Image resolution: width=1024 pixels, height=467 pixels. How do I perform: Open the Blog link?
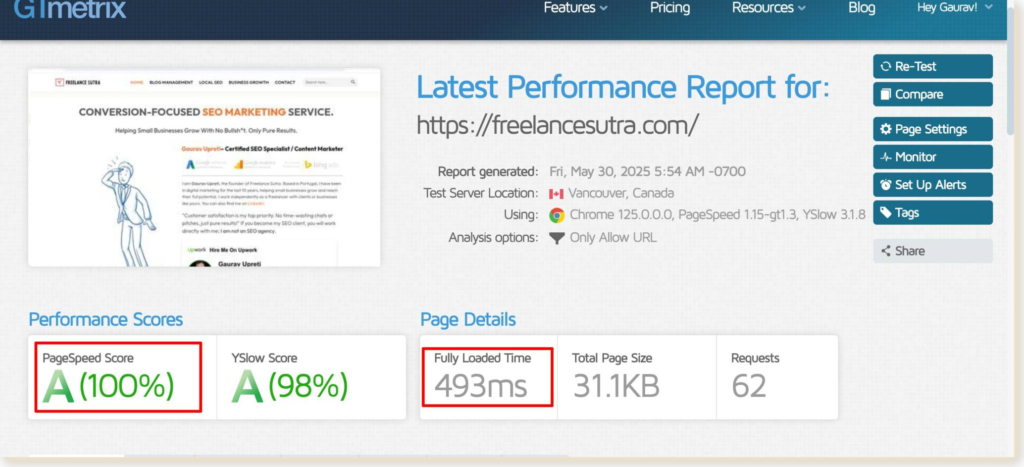pos(861,8)
